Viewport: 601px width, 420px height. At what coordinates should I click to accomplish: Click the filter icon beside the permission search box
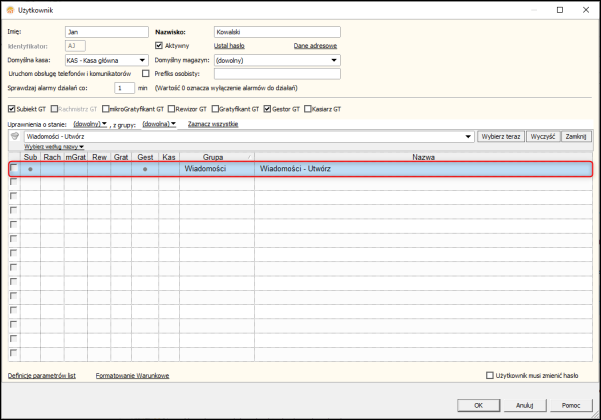click(x=15, y=136)
